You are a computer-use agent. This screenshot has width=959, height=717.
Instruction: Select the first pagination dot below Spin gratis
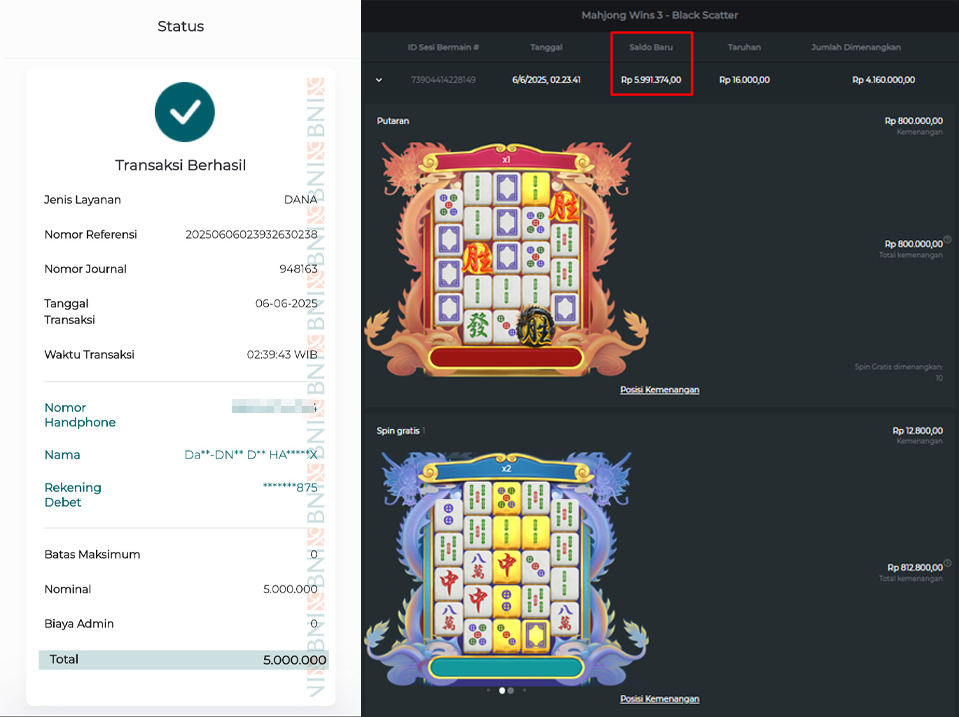coord(502,690)
